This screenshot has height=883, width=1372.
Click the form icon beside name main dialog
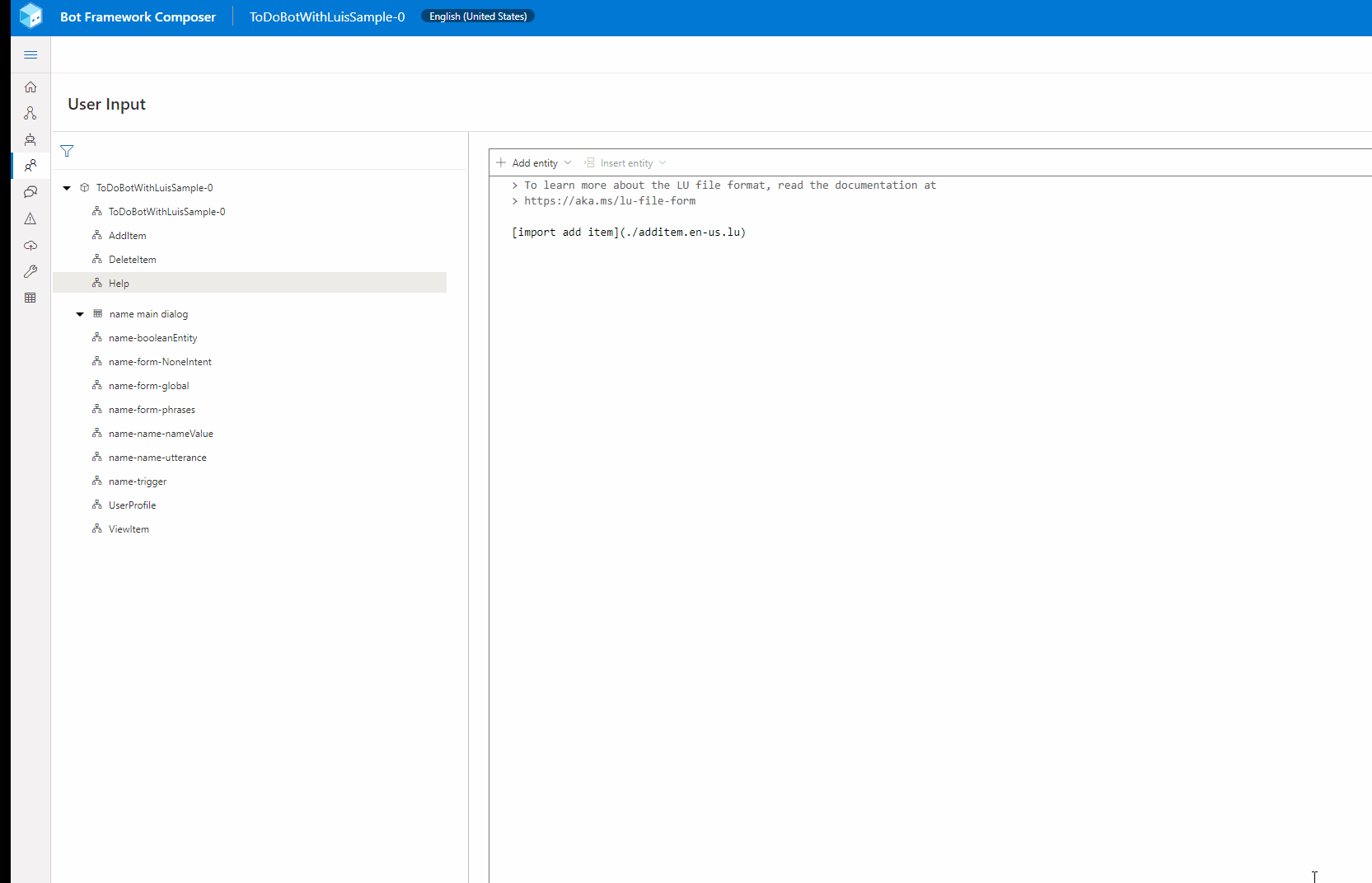click(98, 313)
